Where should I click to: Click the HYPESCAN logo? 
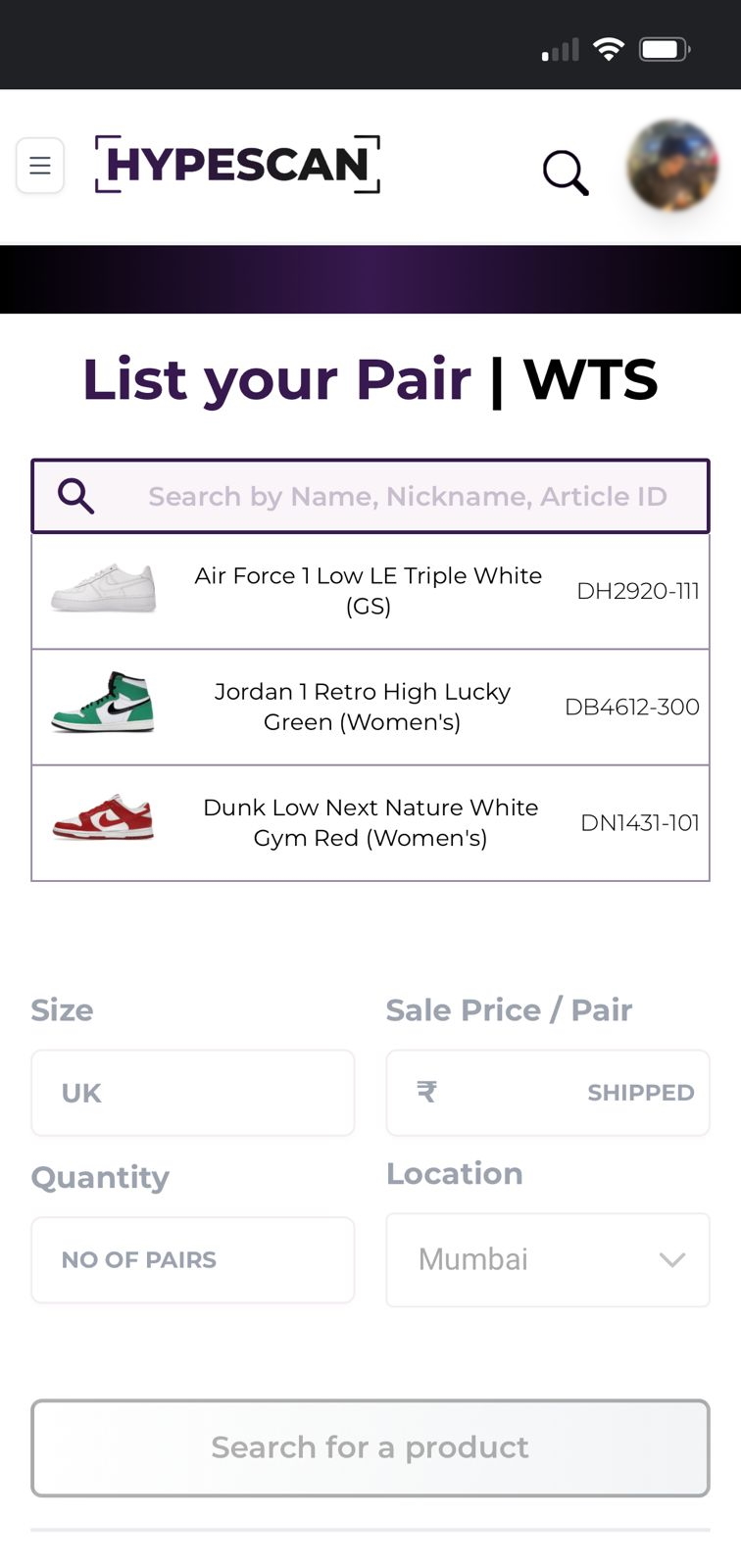tap(235, 165)
